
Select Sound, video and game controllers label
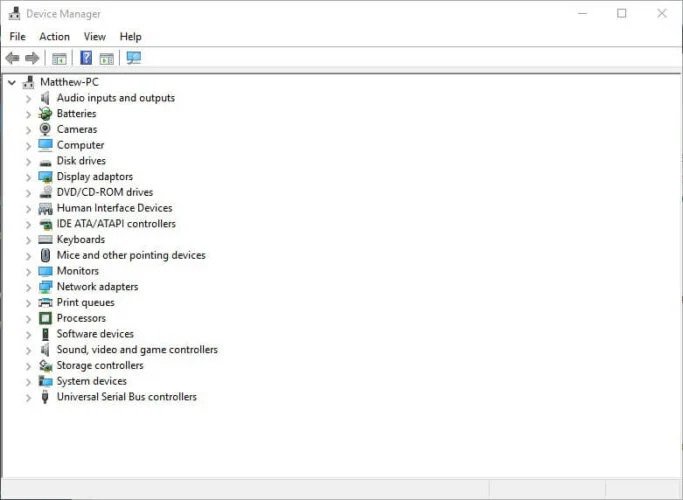click(137, 350)
